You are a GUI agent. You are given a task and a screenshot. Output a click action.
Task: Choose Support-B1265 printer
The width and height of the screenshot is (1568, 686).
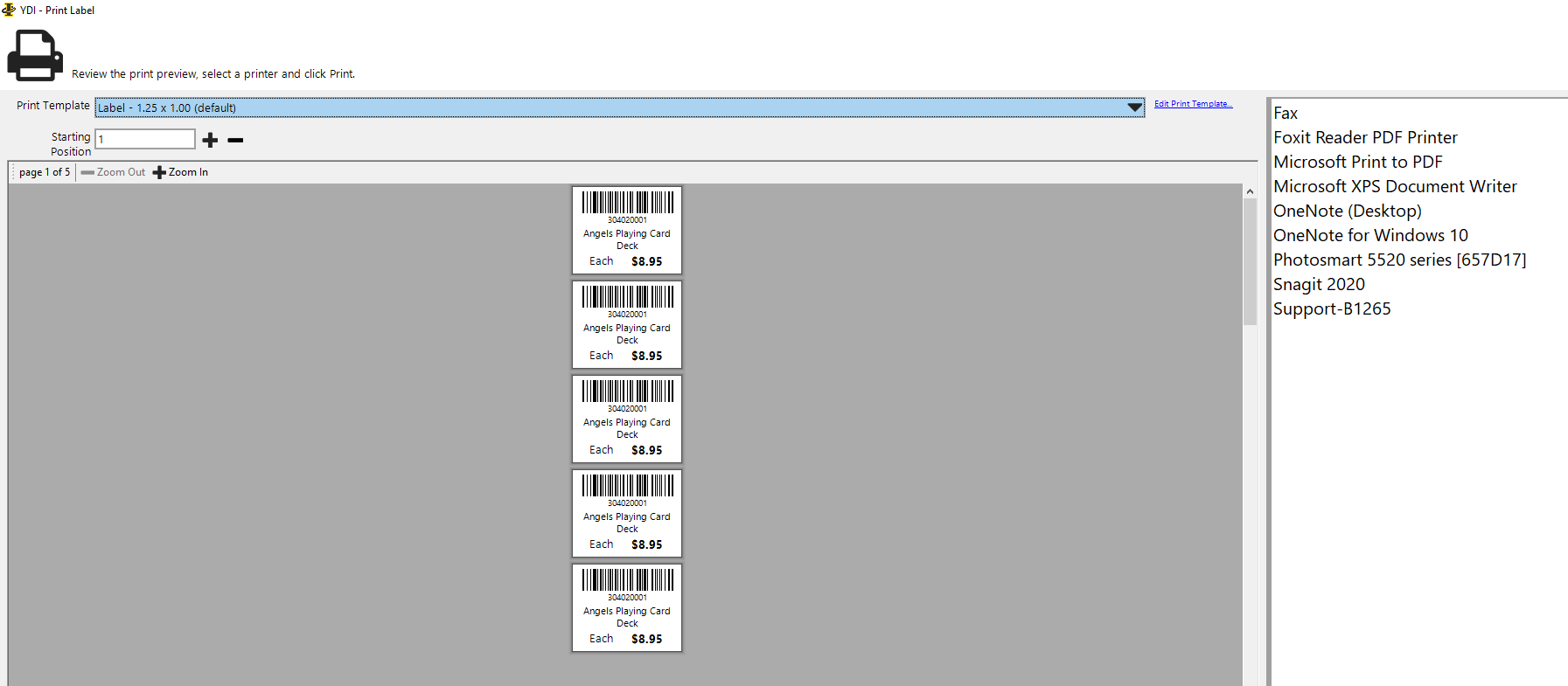pos(1332,309)
